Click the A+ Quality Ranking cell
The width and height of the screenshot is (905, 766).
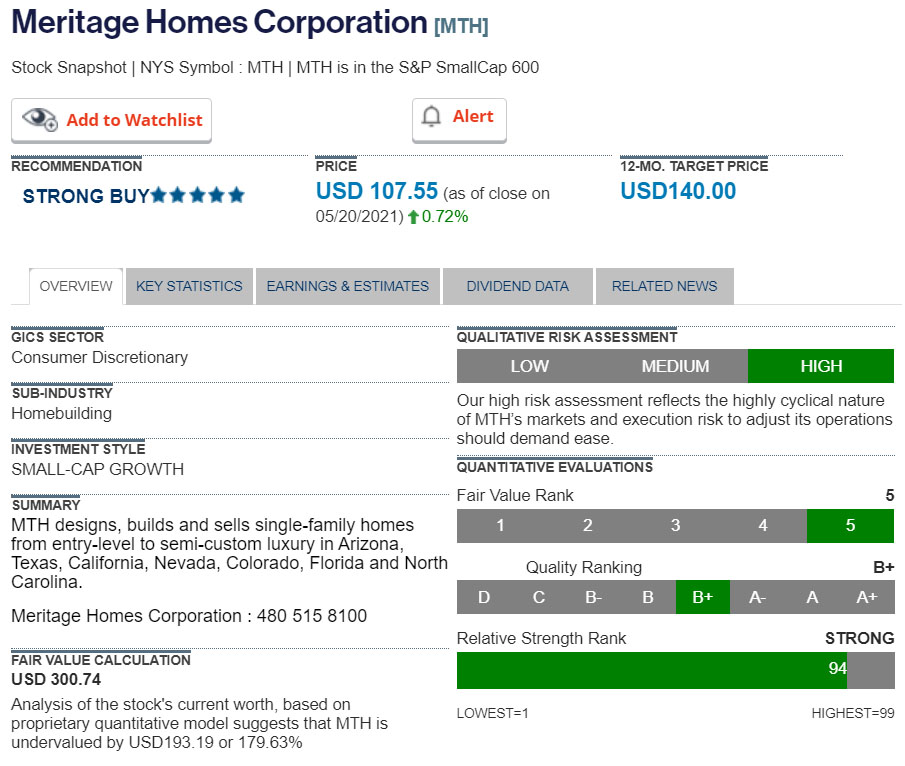pos(866,597)
